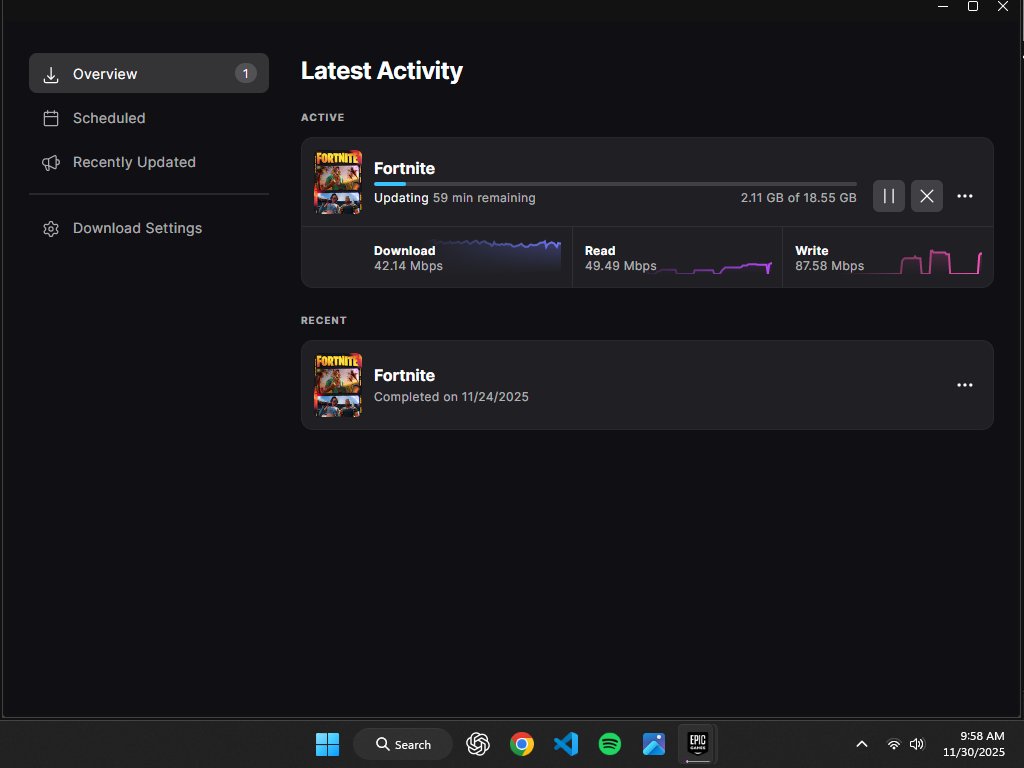
Task: Click the Scheduled calendar icon
Action: pos(51,118)
